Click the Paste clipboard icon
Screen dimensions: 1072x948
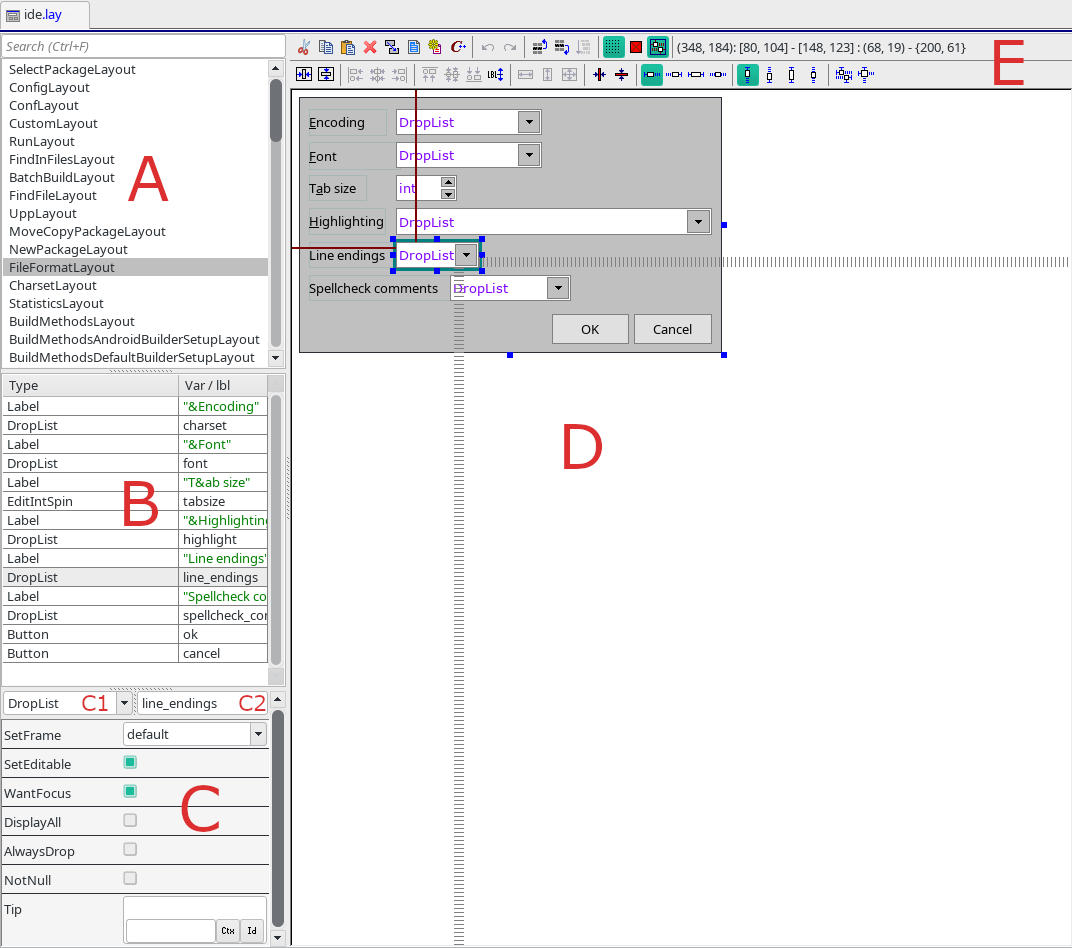click(x=348, y=47)
